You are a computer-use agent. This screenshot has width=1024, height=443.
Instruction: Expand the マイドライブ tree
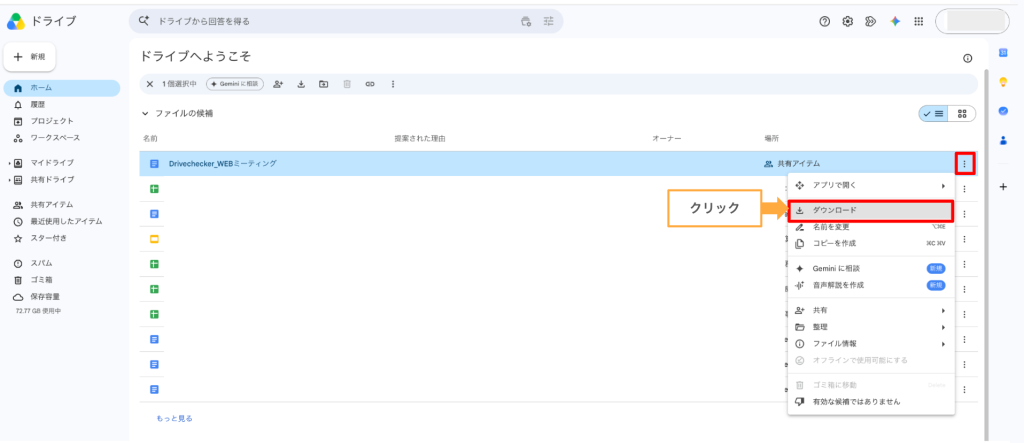(9, 163)
